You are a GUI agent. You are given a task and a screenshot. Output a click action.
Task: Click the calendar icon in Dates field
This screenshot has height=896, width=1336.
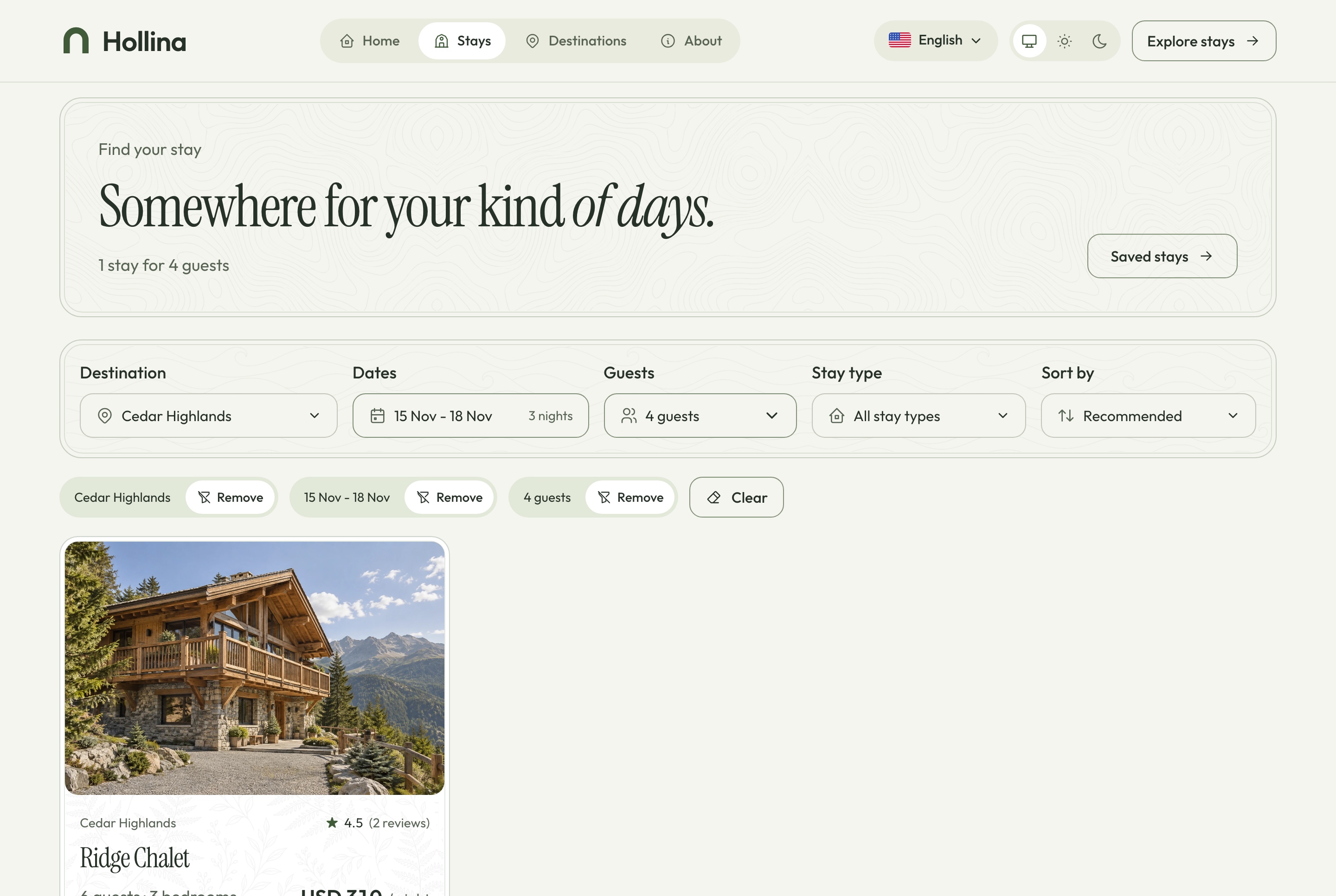pos(377,416)
